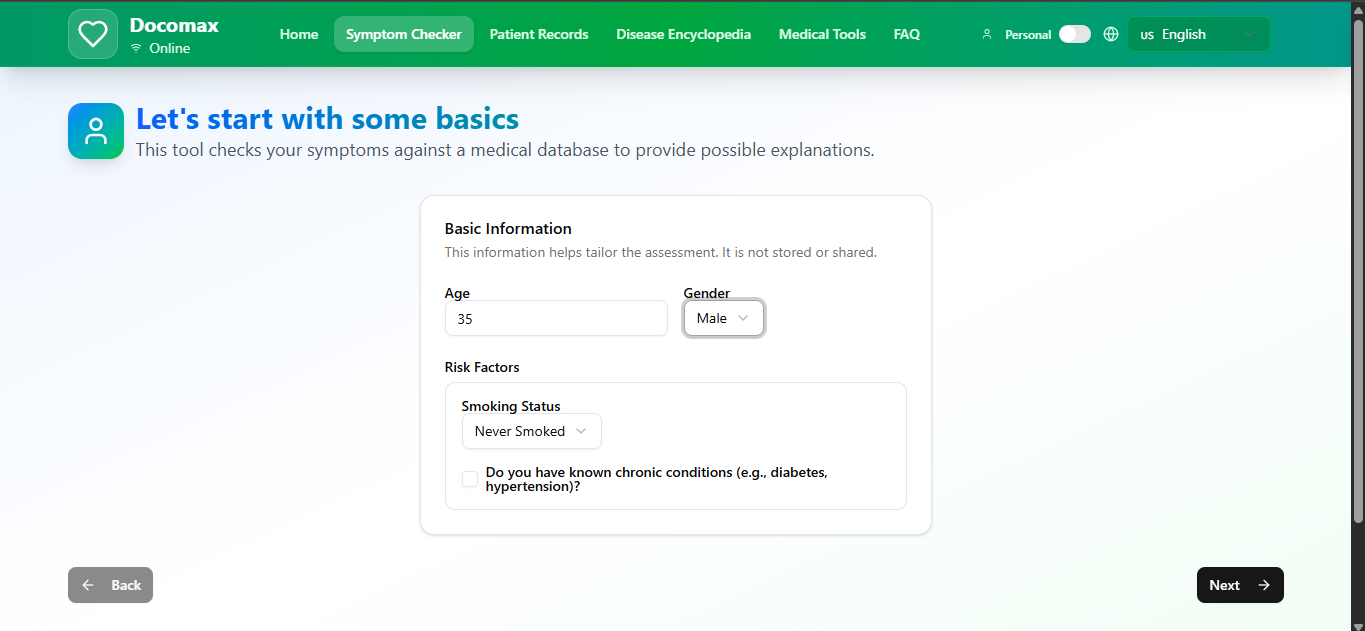Click the Basic Information heading
This screenshot has width=1365, height=631.
pyautogui.click(x=508, y=228)
